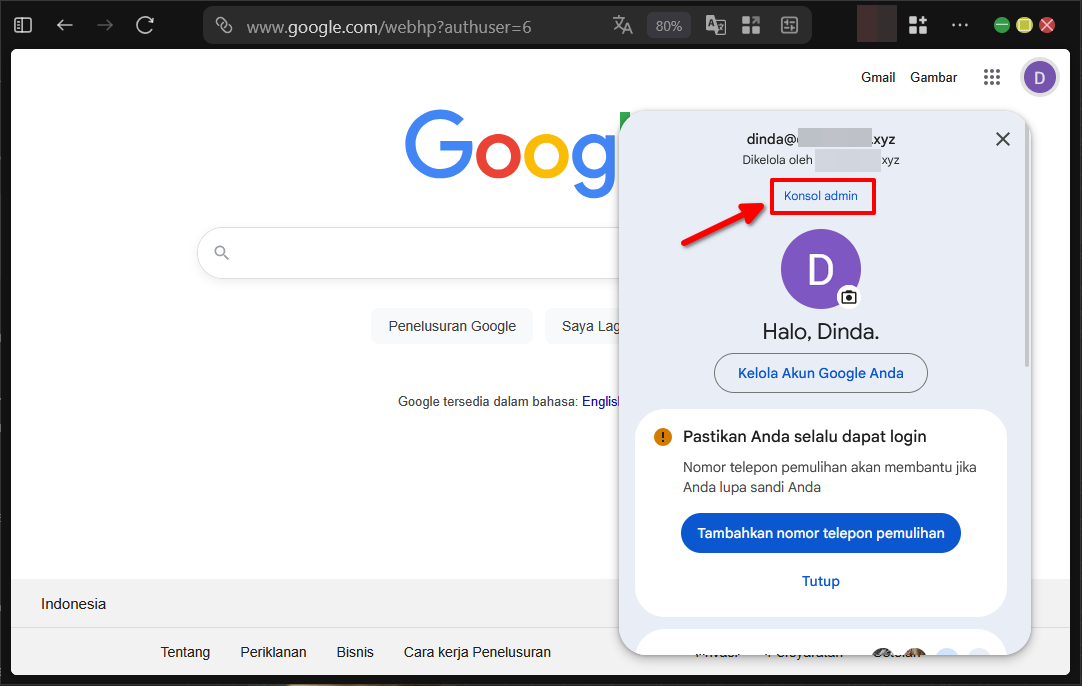Toggle the browser sidebar panel icon
Viewport: 1082px width, 686px height.
(x=22, y=24)
